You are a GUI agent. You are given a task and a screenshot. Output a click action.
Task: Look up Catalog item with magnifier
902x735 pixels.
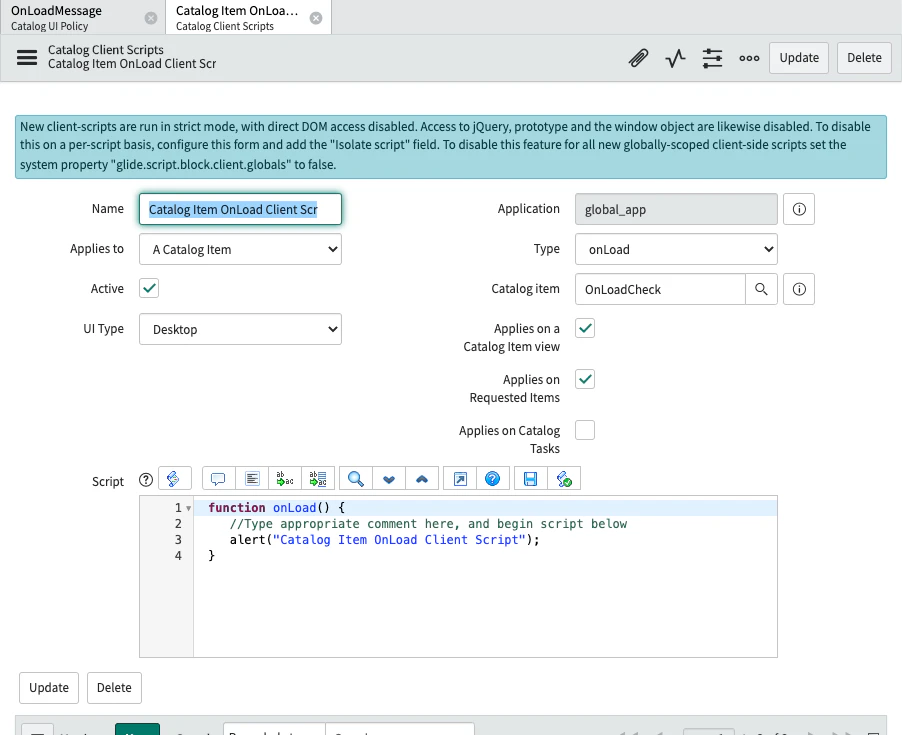761,289
